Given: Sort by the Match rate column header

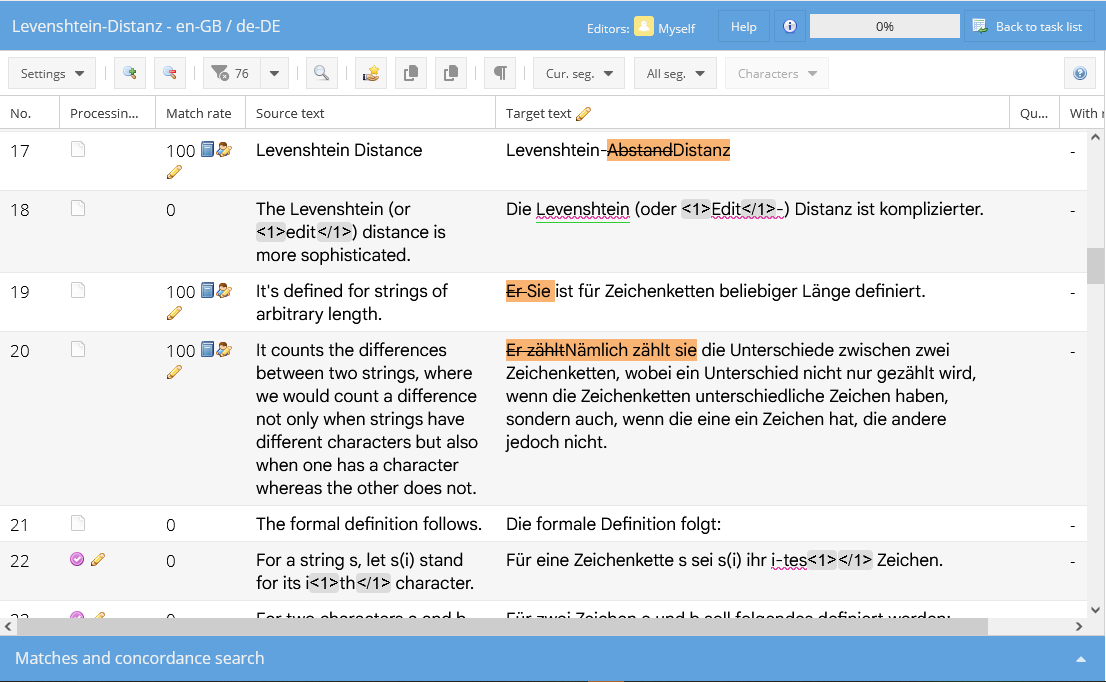Looking at the screenshot, I should coord(200,114).
